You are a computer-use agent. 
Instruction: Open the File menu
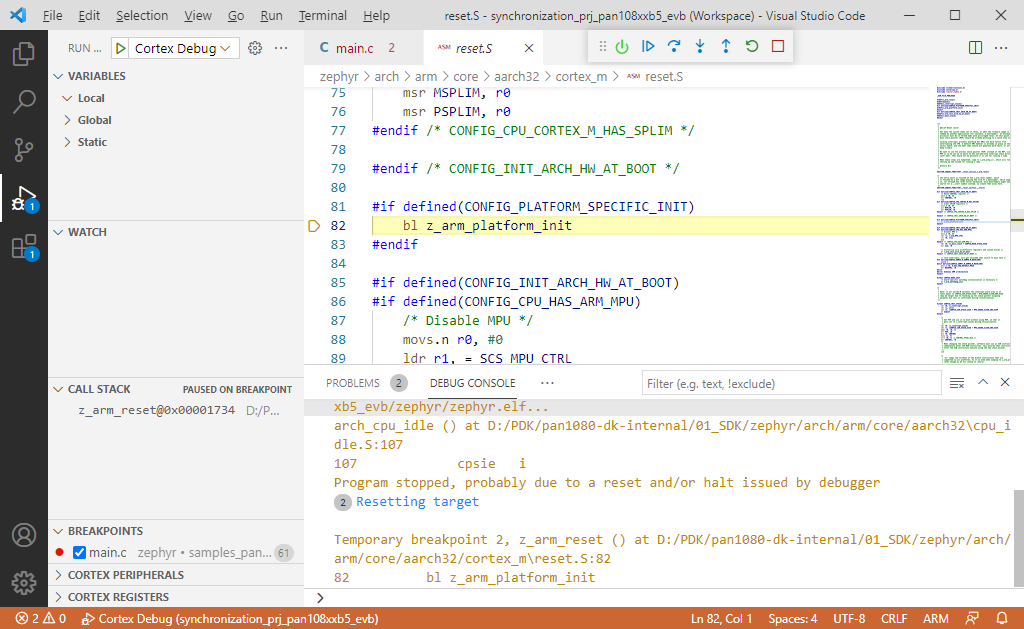coord(52,15)
